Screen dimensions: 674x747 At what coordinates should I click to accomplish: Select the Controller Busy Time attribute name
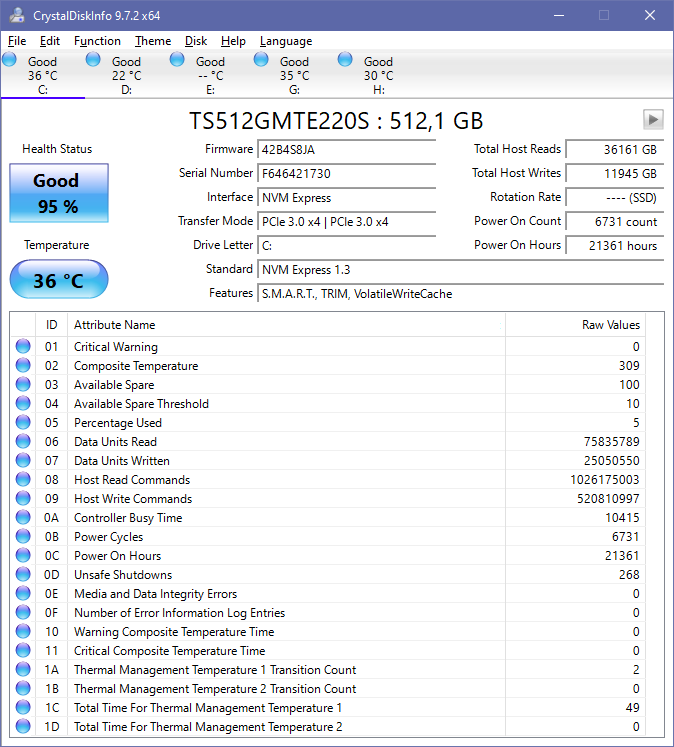(x=128, y=518)
